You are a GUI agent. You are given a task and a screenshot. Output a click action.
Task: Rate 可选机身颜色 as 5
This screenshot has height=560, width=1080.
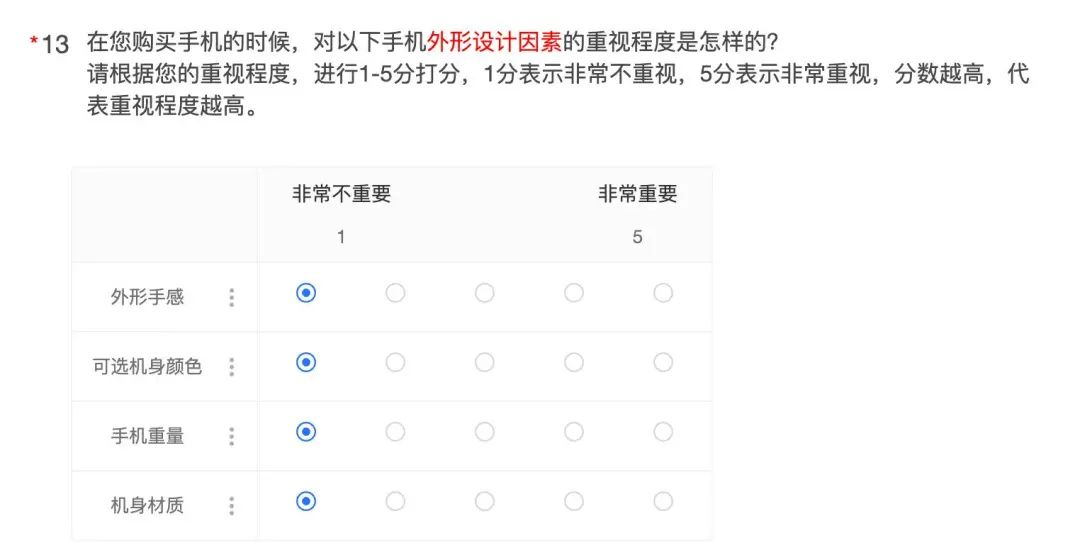click(663, 362)
